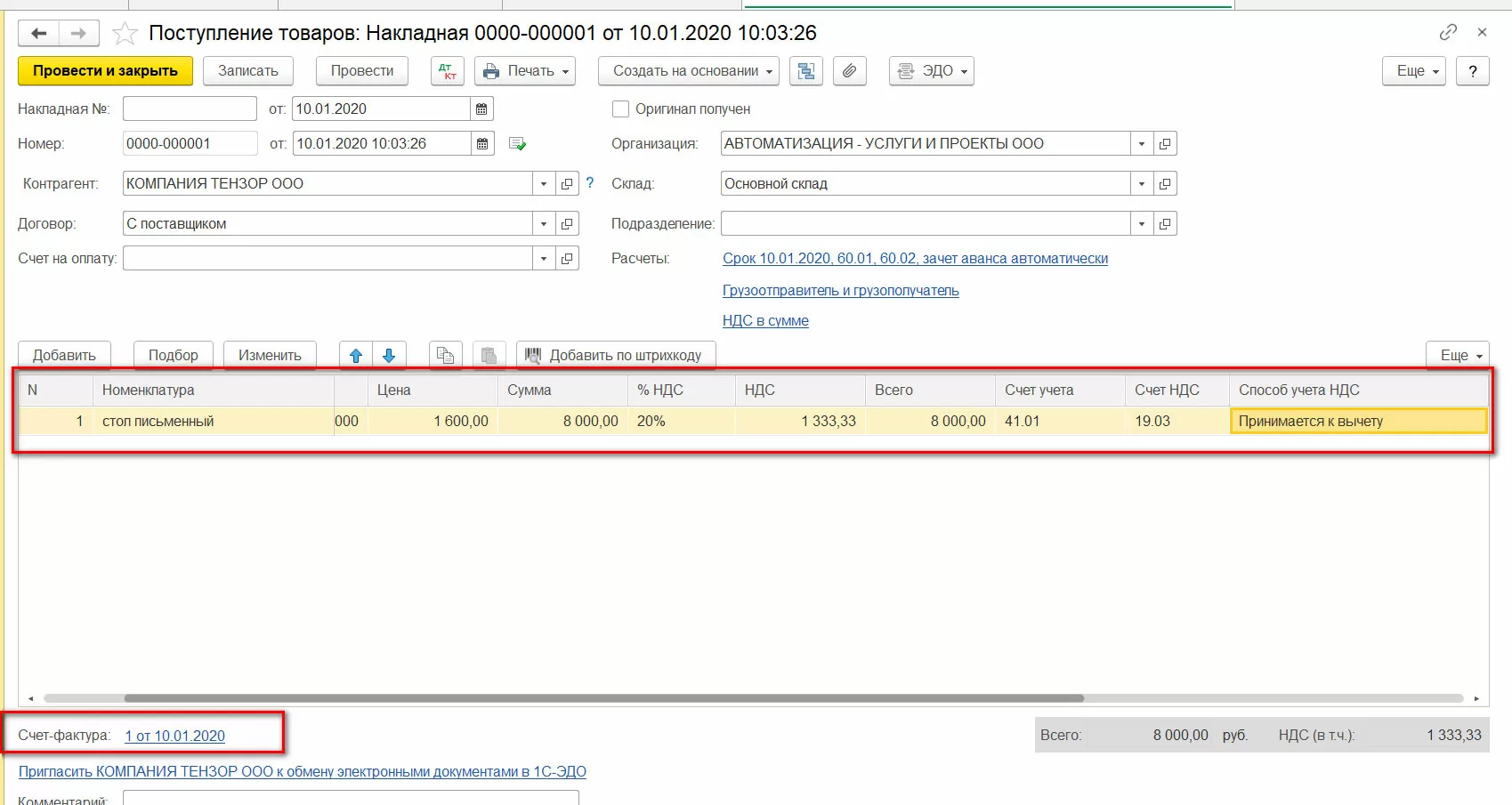Image resolution: width=1512 pixels, height=805 pixels.
Task: Copy link to document icon
Action: point(1448,32)
